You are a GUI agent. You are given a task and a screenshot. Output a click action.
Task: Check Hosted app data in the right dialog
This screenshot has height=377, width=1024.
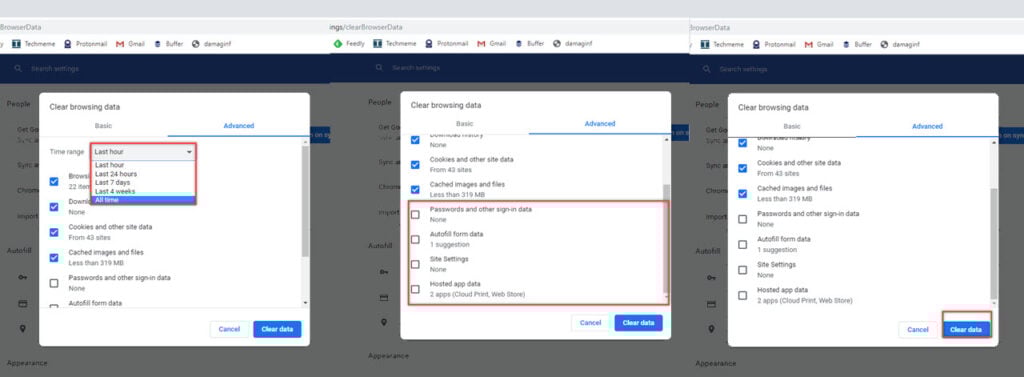[743, 295]
